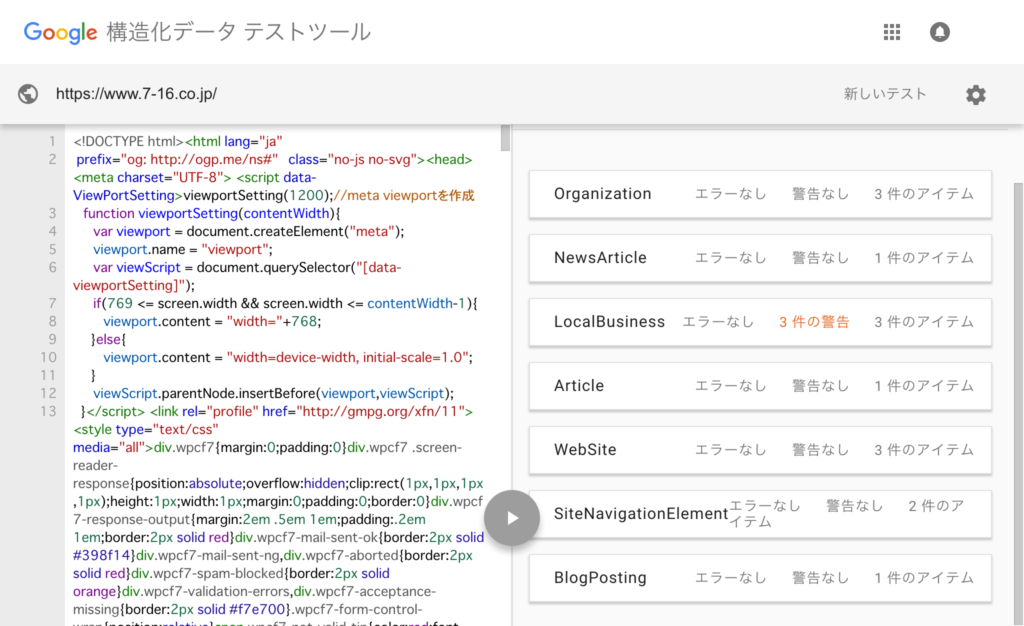
Task: Click the results panel scrollbar
Action: click(1018, 400)
